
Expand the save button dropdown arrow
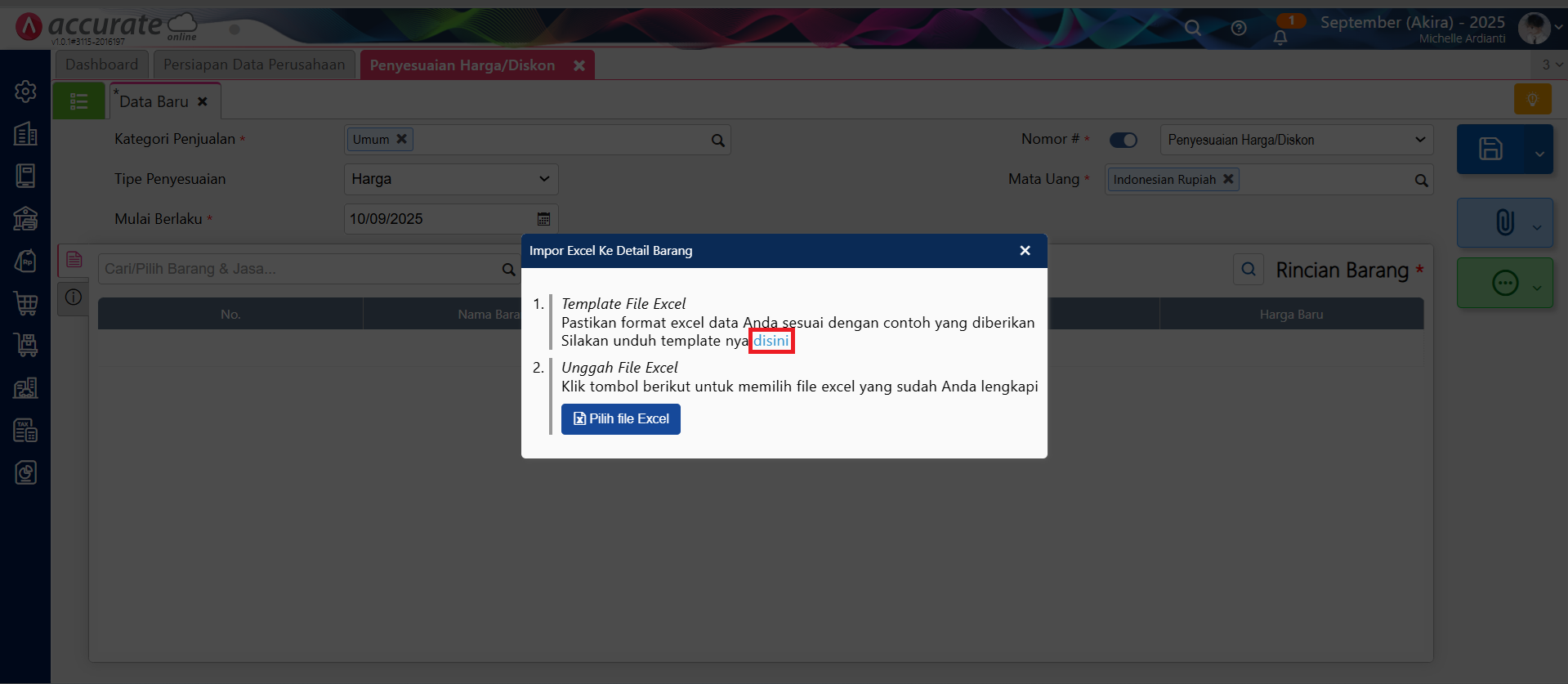pos(1539,154)
